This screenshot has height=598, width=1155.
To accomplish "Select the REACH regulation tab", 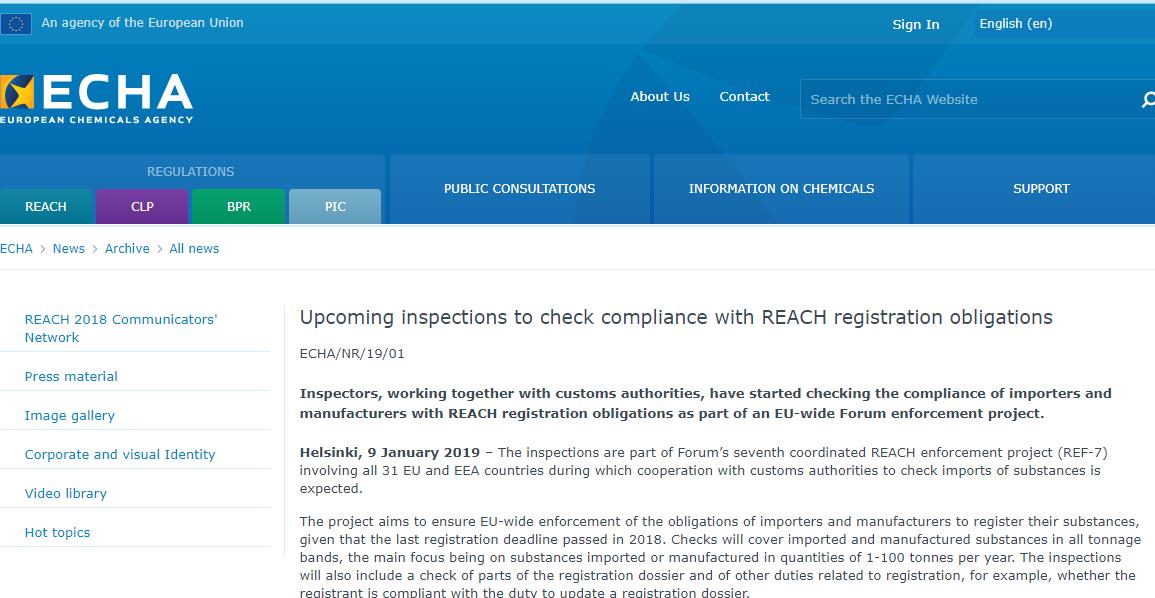I will 46,207.
